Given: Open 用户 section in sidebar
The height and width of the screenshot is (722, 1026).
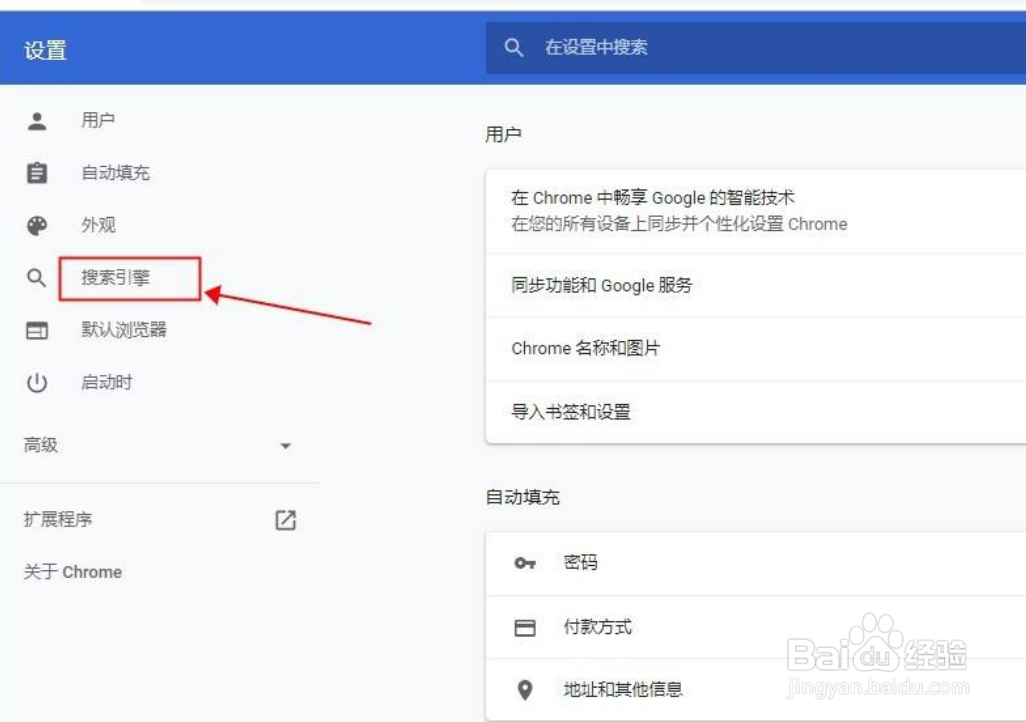Looking at the screenshot, I should pyautogui.click(x=98, y=120).
